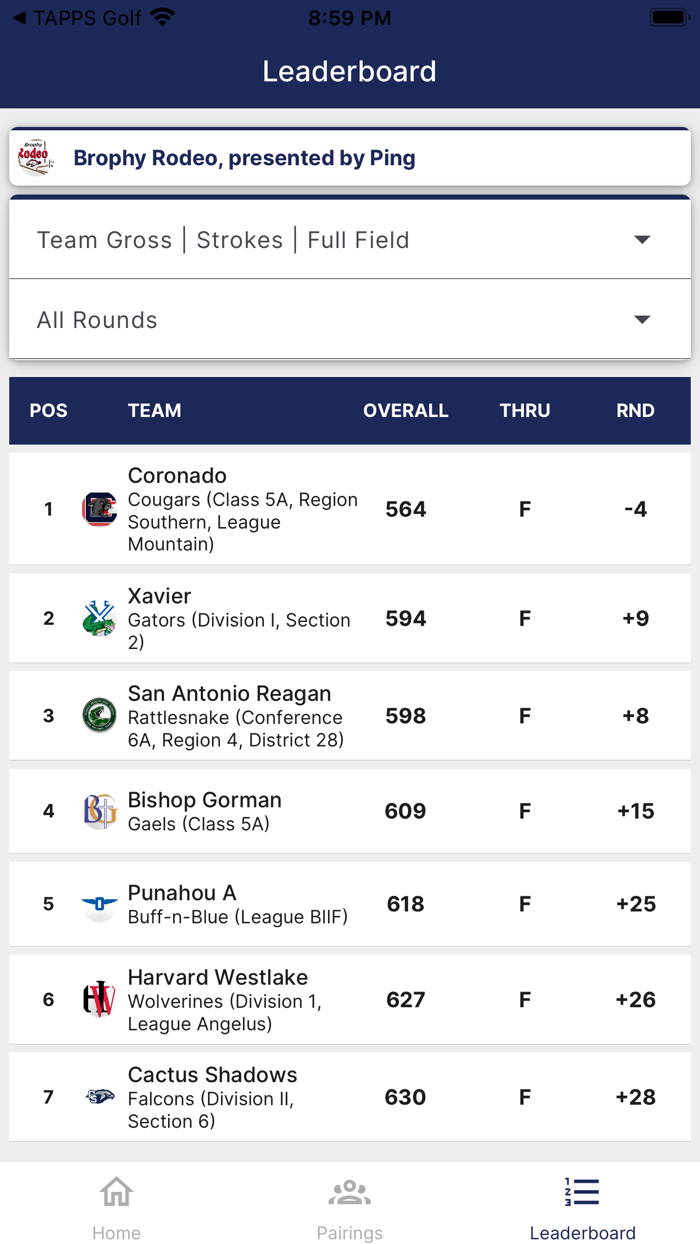700x1244 pixels.
Task: Open the All Rounds selector
Action: point(350,320)
